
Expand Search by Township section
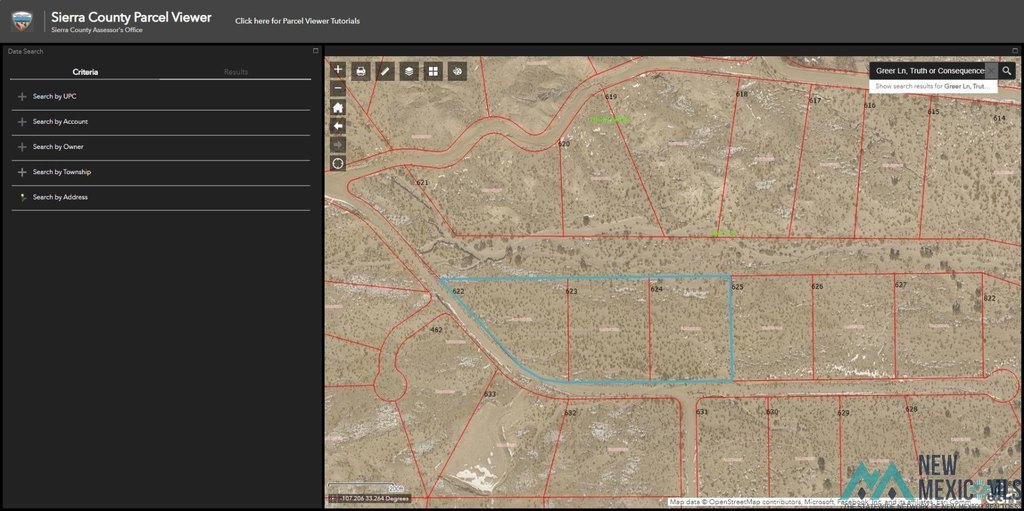pyautogui.click(x=62, y=172)
